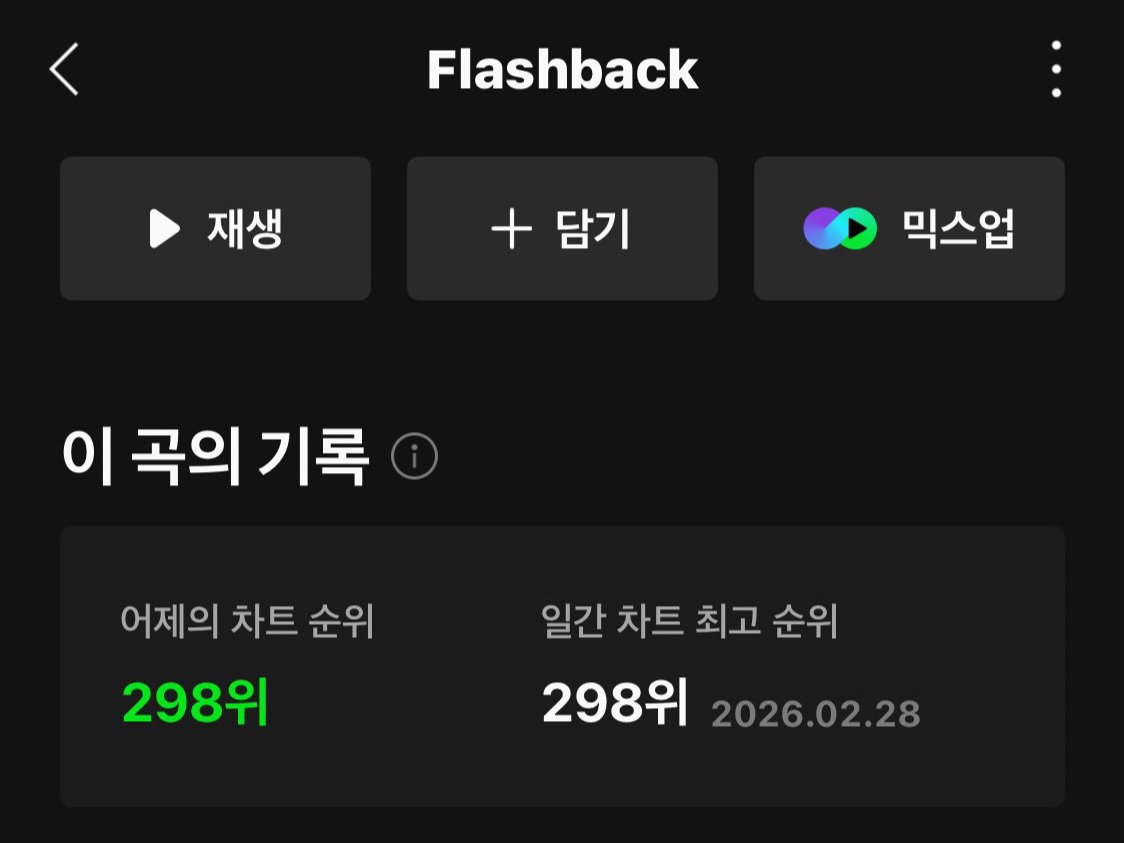1124x843 pixels.
Task: Go back using the left arrow
Action: click(x=64, y=69)
